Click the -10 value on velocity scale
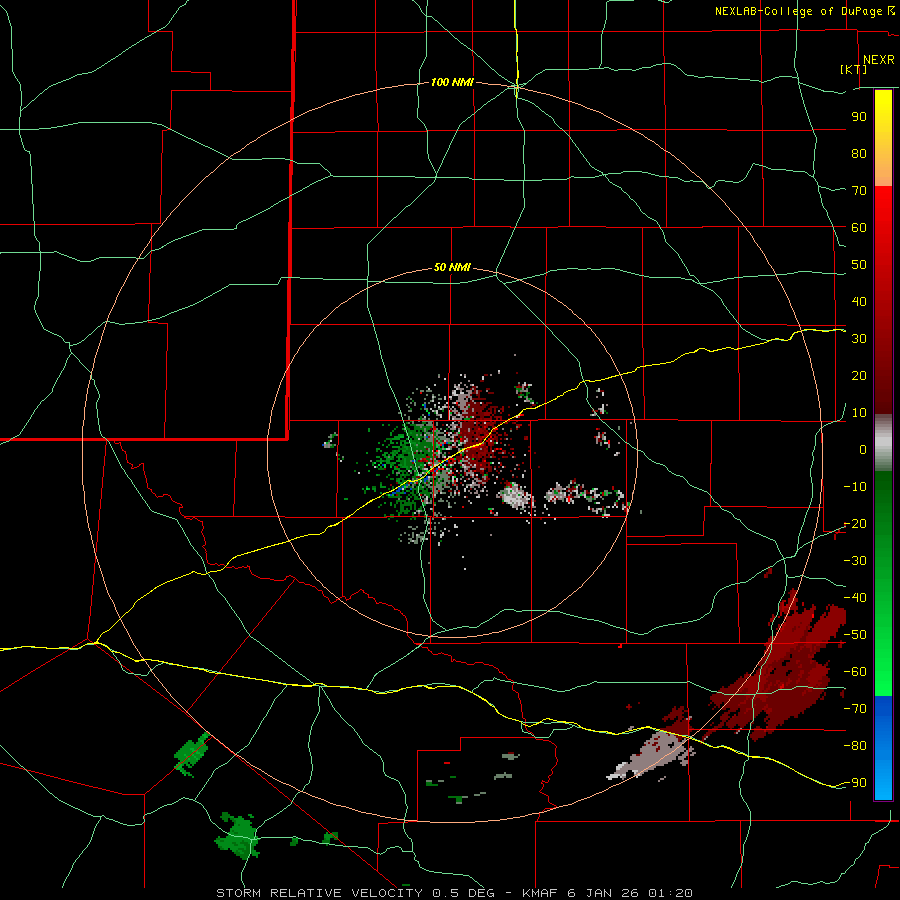Screen dimensions: 900x900 point(855,487)
